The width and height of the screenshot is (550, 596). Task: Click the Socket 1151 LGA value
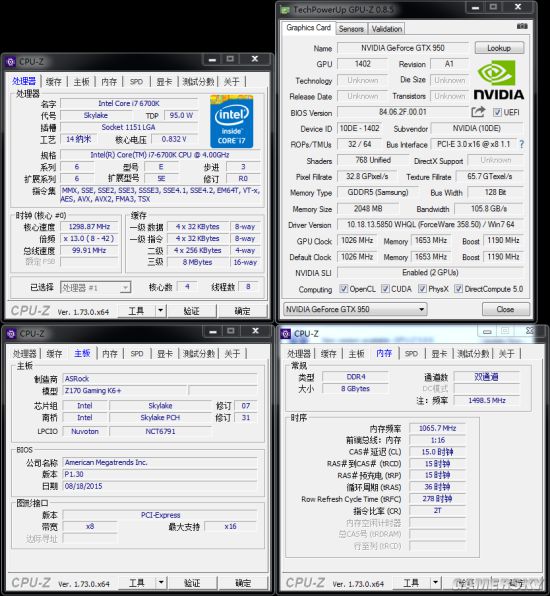[x=129, y=127]
